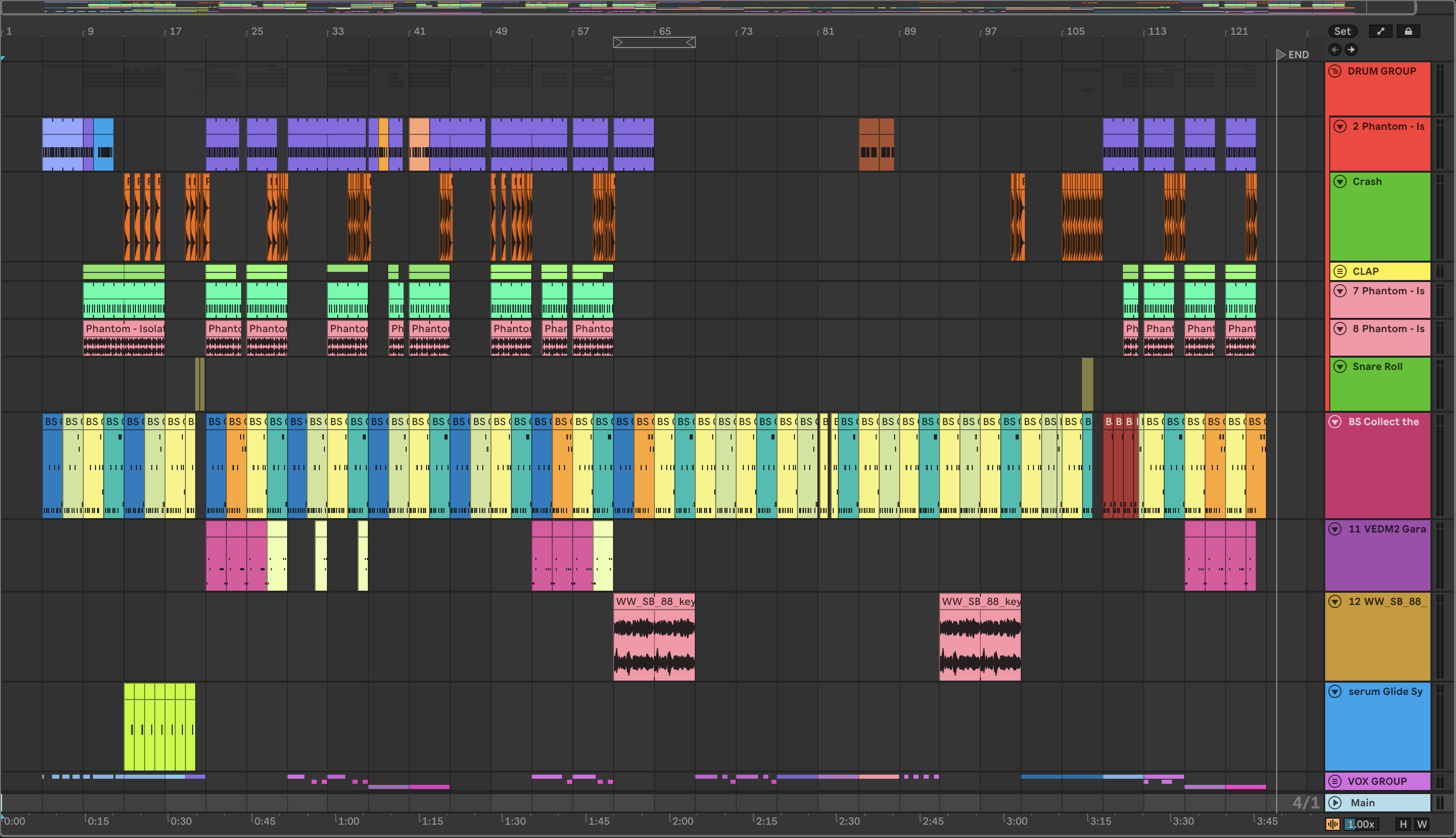Collapse the DRUM GROUP fold button
This screenshot has width=1456, height=838.
tap(1335, 71)
